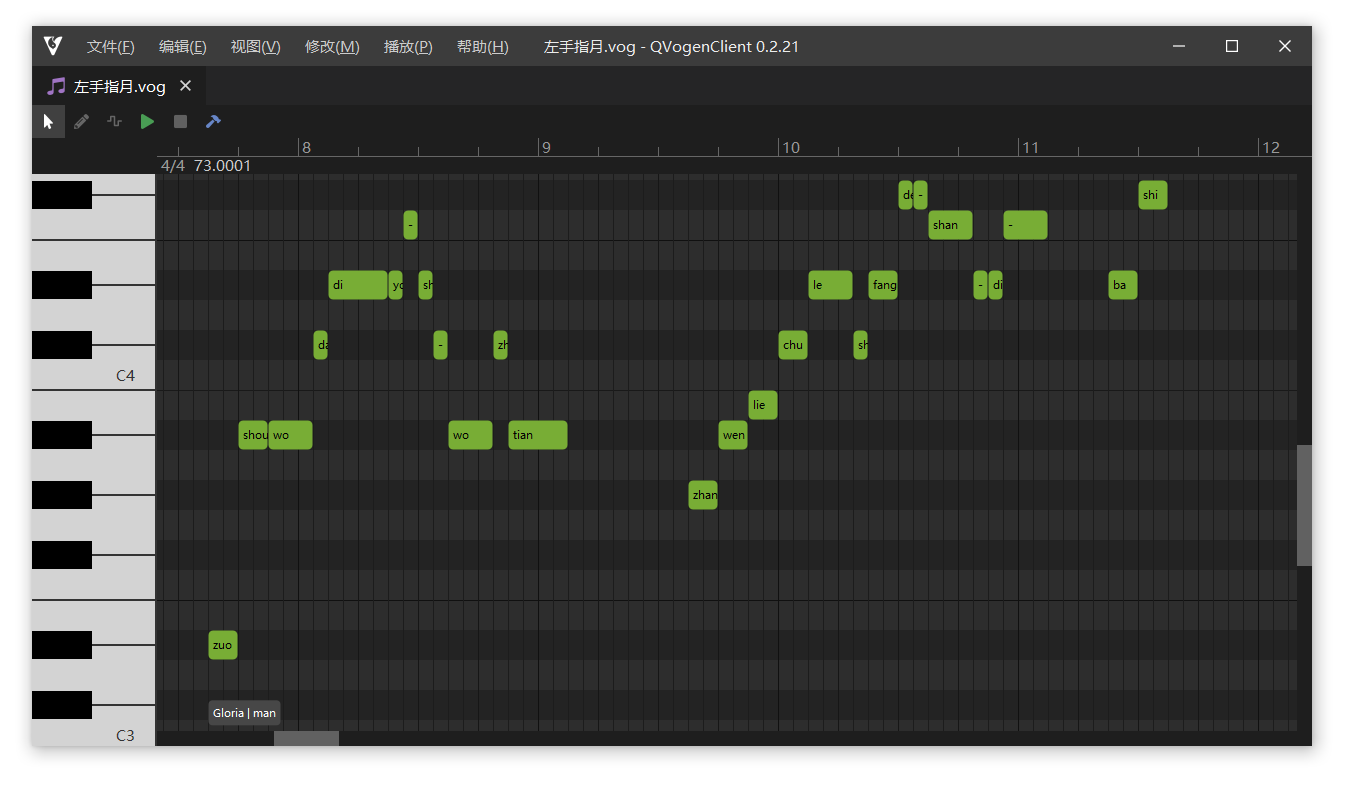Select the "le" note
This screenshot has height=789, width=1359.
coord(831,285)
